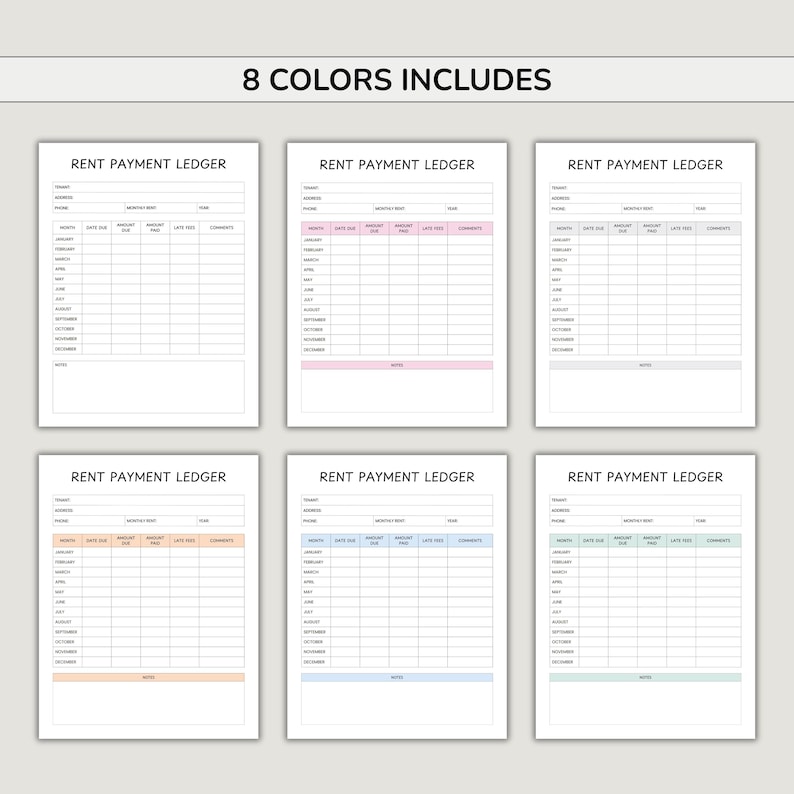Click the pink MONTH column header

point(316,228)
